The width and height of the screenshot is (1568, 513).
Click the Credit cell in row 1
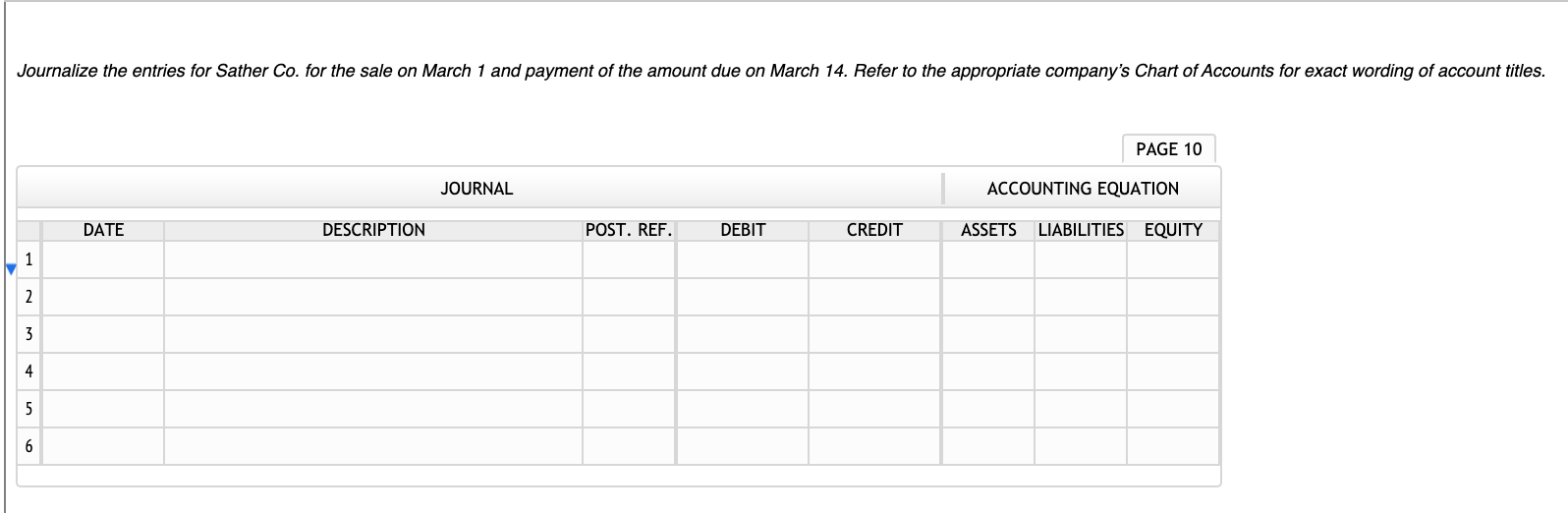point(874,260)
